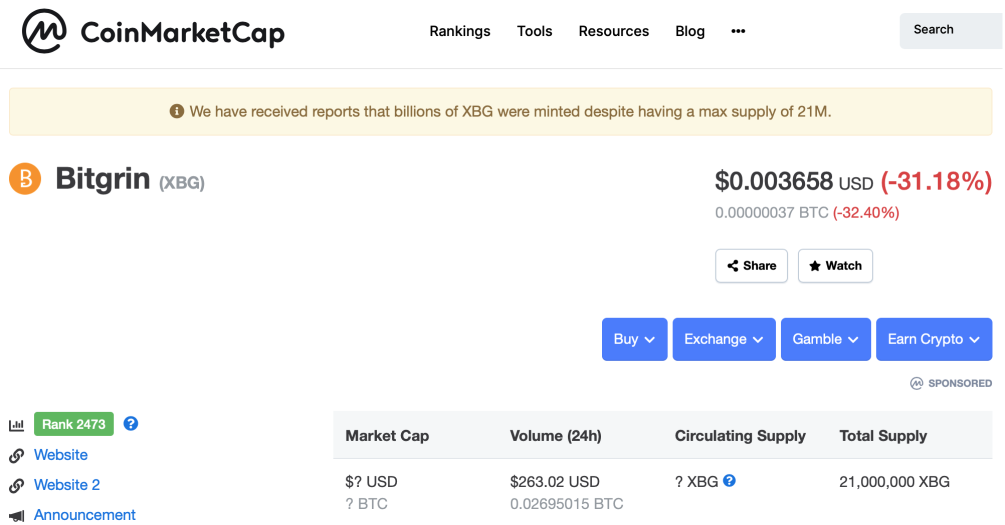The height and width of the screenshot is (525, 1005).
Task: Open the Resources menu
Action: coord(613,31)
